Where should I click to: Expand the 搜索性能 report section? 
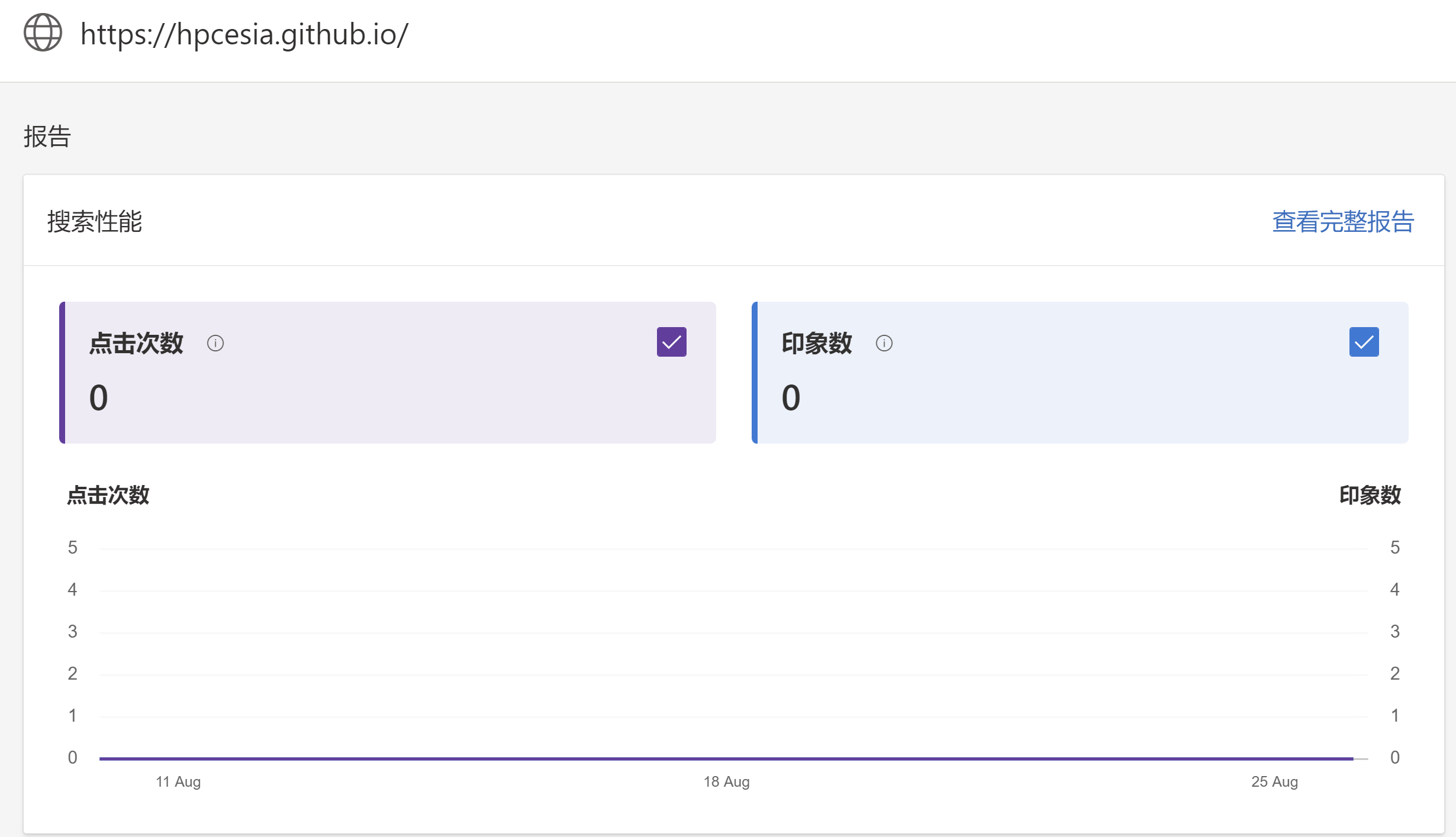coord(95,222)
